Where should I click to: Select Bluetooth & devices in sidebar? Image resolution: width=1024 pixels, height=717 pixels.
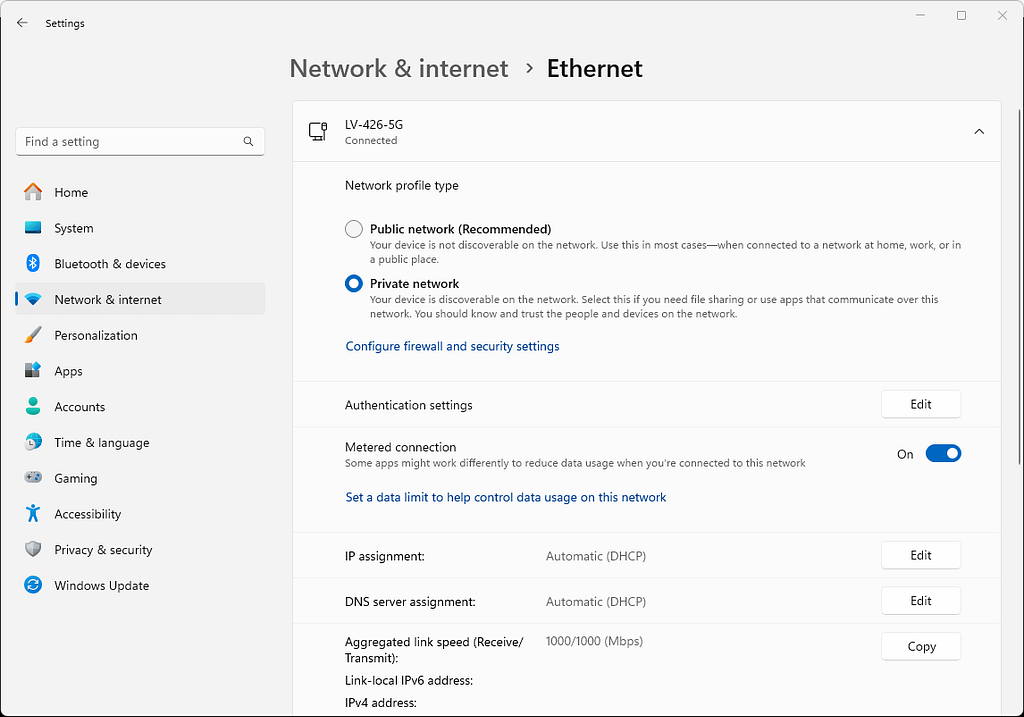pyautogui.click(x=110, y=263)
